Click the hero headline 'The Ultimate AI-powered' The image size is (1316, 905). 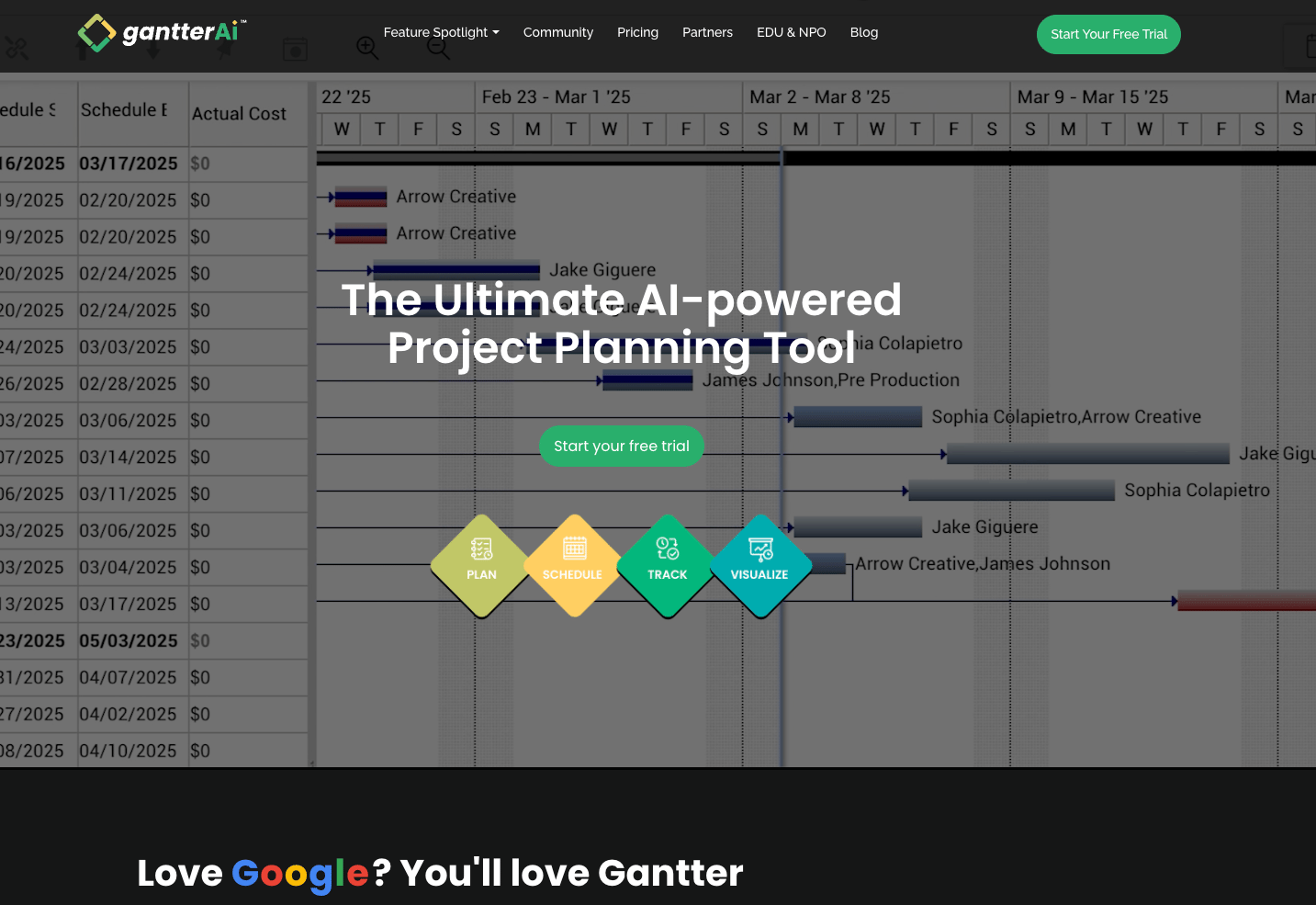[622, 300]
